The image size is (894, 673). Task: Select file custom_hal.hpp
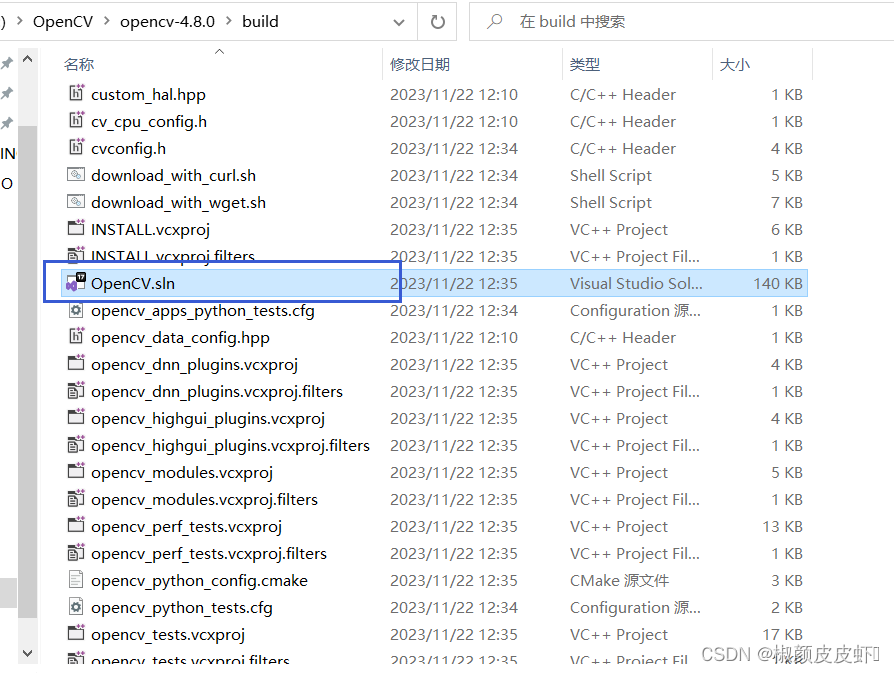tap(148, 95)
